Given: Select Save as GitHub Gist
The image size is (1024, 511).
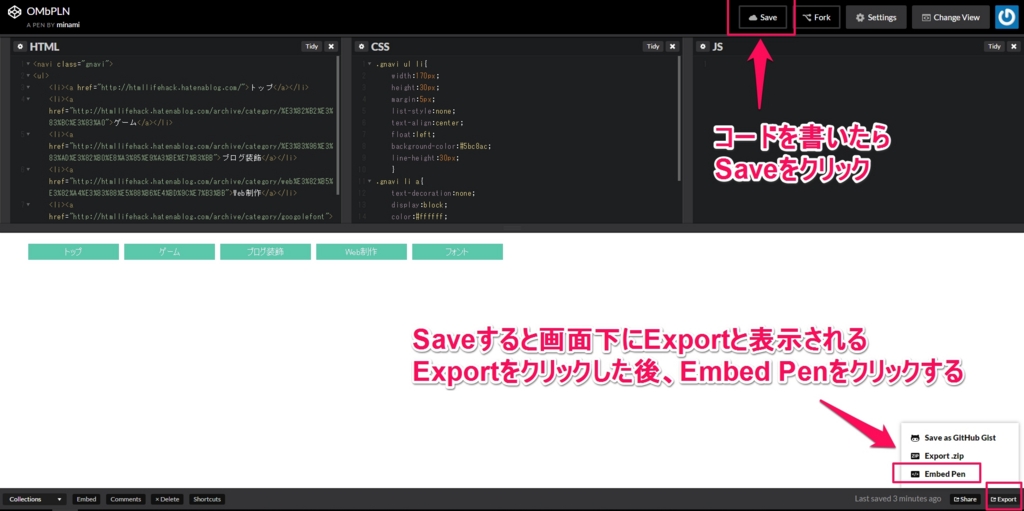Looking at the screenshot, I should [954, 438].
